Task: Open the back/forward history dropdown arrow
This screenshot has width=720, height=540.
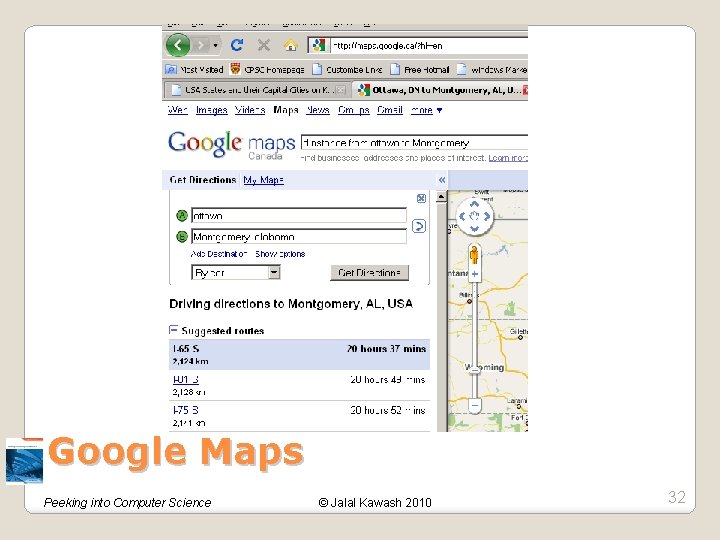Action: [215, 45]
